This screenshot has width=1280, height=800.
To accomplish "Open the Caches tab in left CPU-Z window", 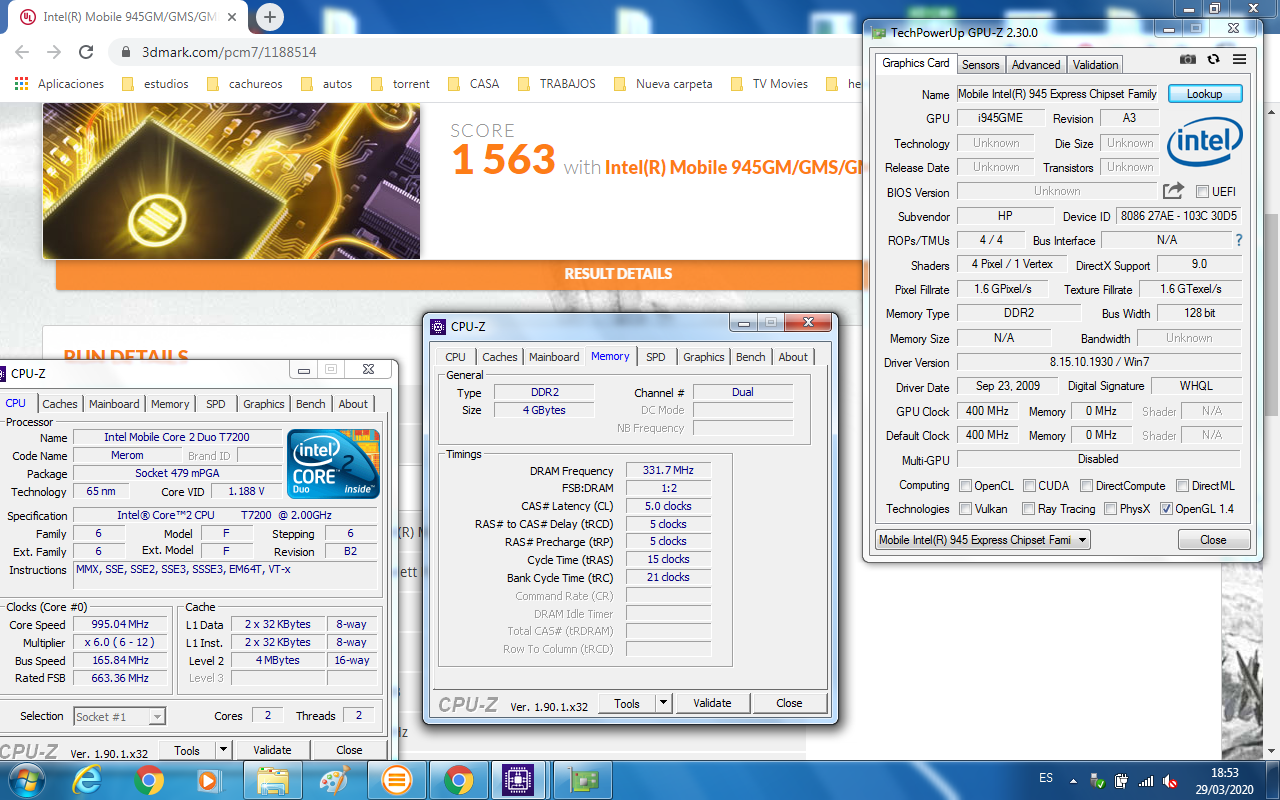I will [x=60, y=404].
